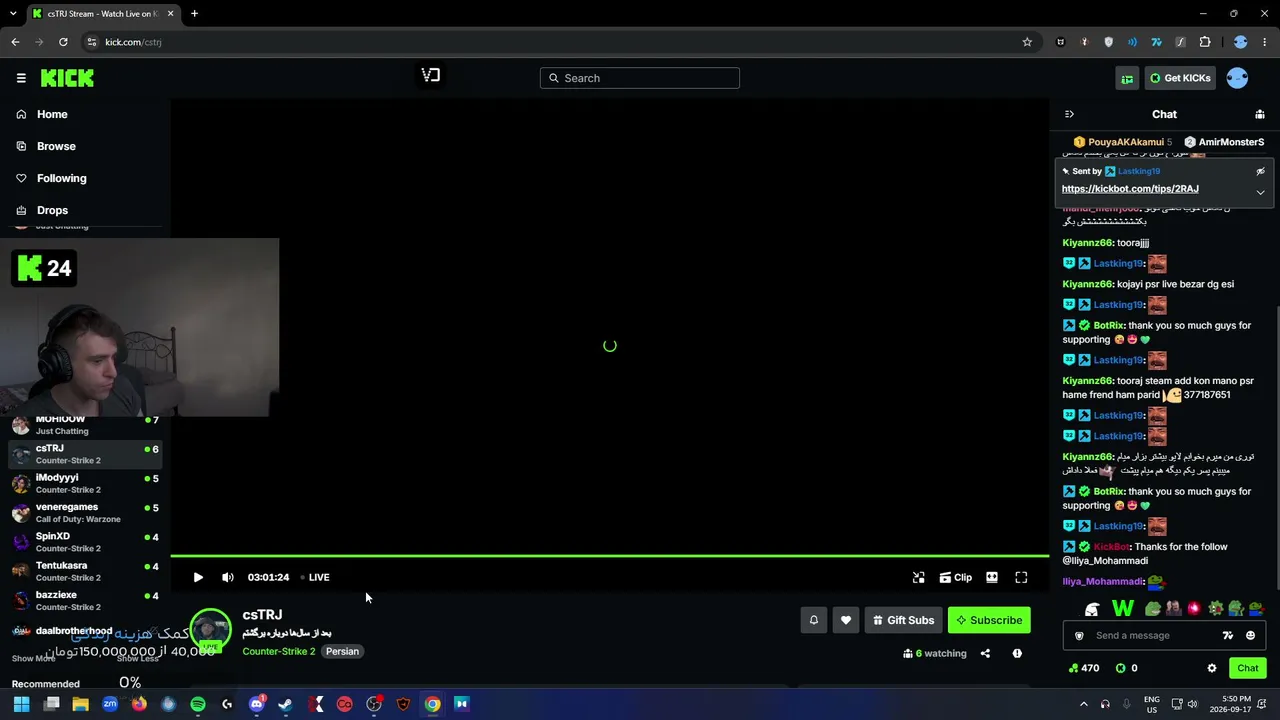Image resolution: width=1280 pixels, height=720 pixels.
Task: Insert the big green W emote
Action: (x=1123, y=608)
